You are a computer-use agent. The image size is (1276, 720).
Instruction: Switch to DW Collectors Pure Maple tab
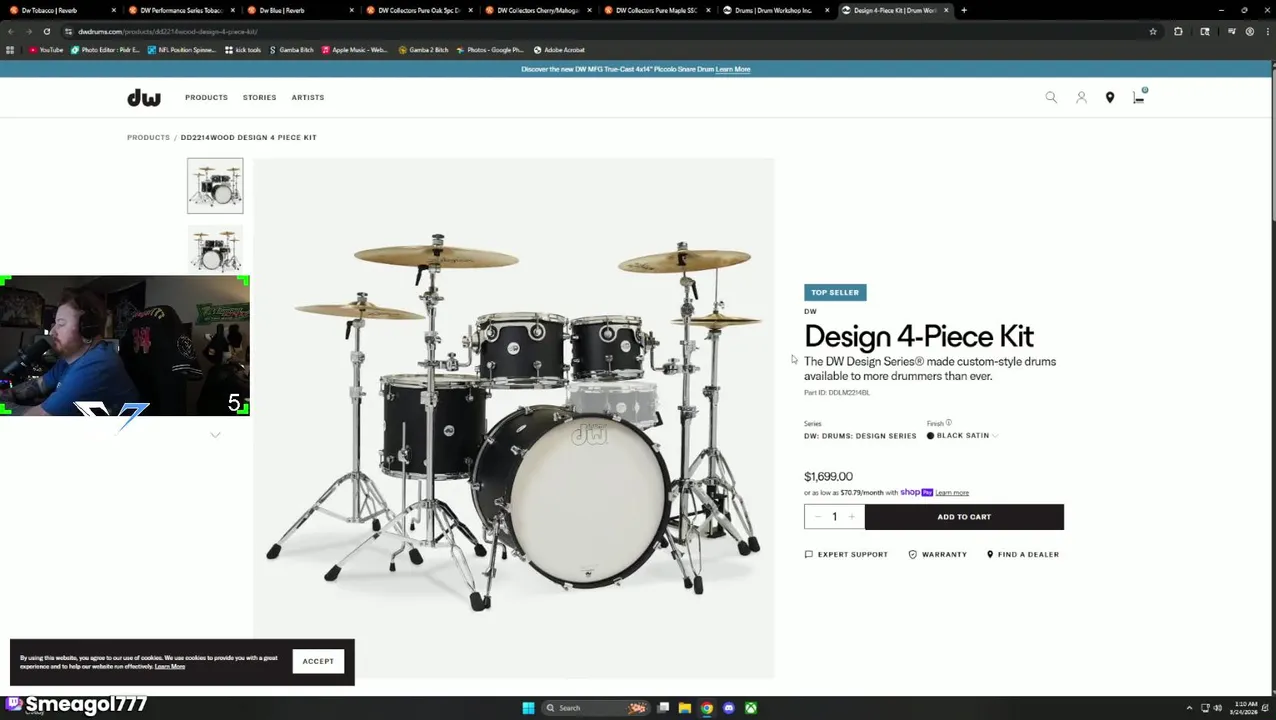[x=657, y=10]
